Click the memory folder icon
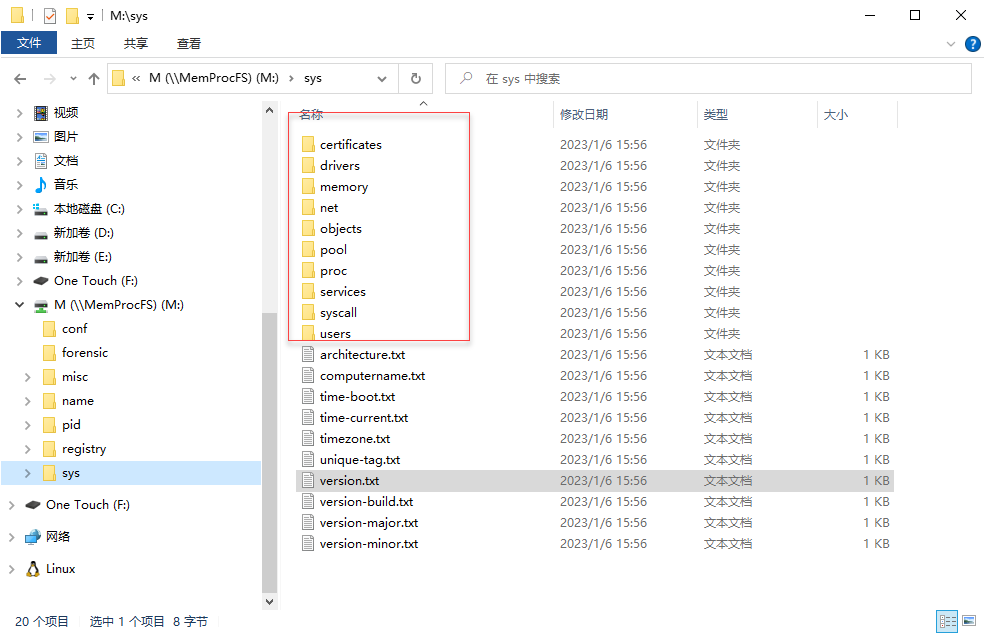 pyautogui.click(x=308, y=187)
